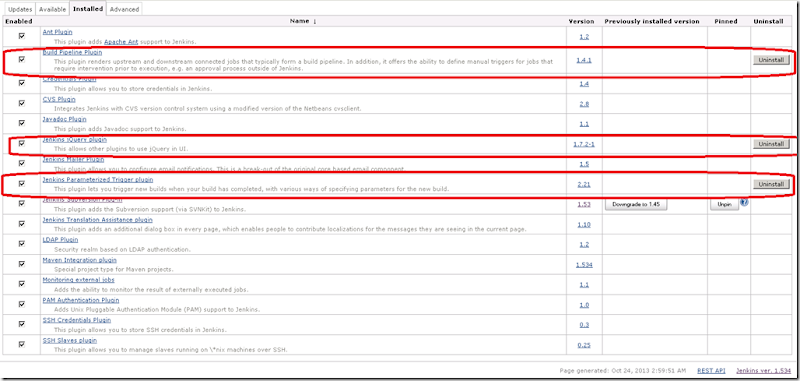800x381 pixels.
Task: Switch to the Available tab
Action: pos(53,9)
